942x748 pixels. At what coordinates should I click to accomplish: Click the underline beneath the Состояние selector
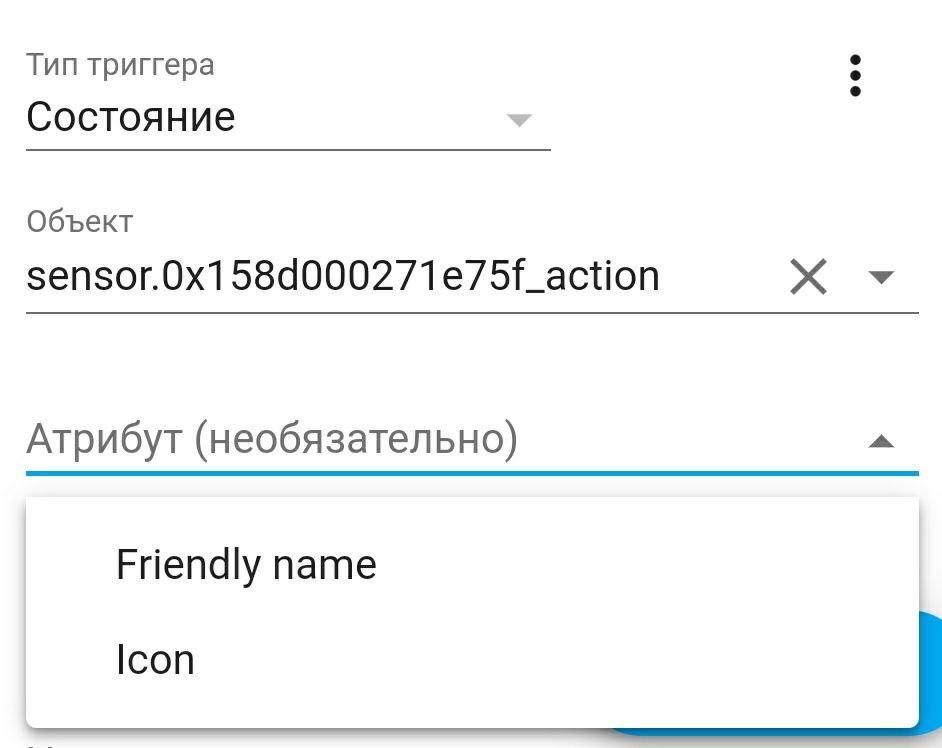[288, 150]
